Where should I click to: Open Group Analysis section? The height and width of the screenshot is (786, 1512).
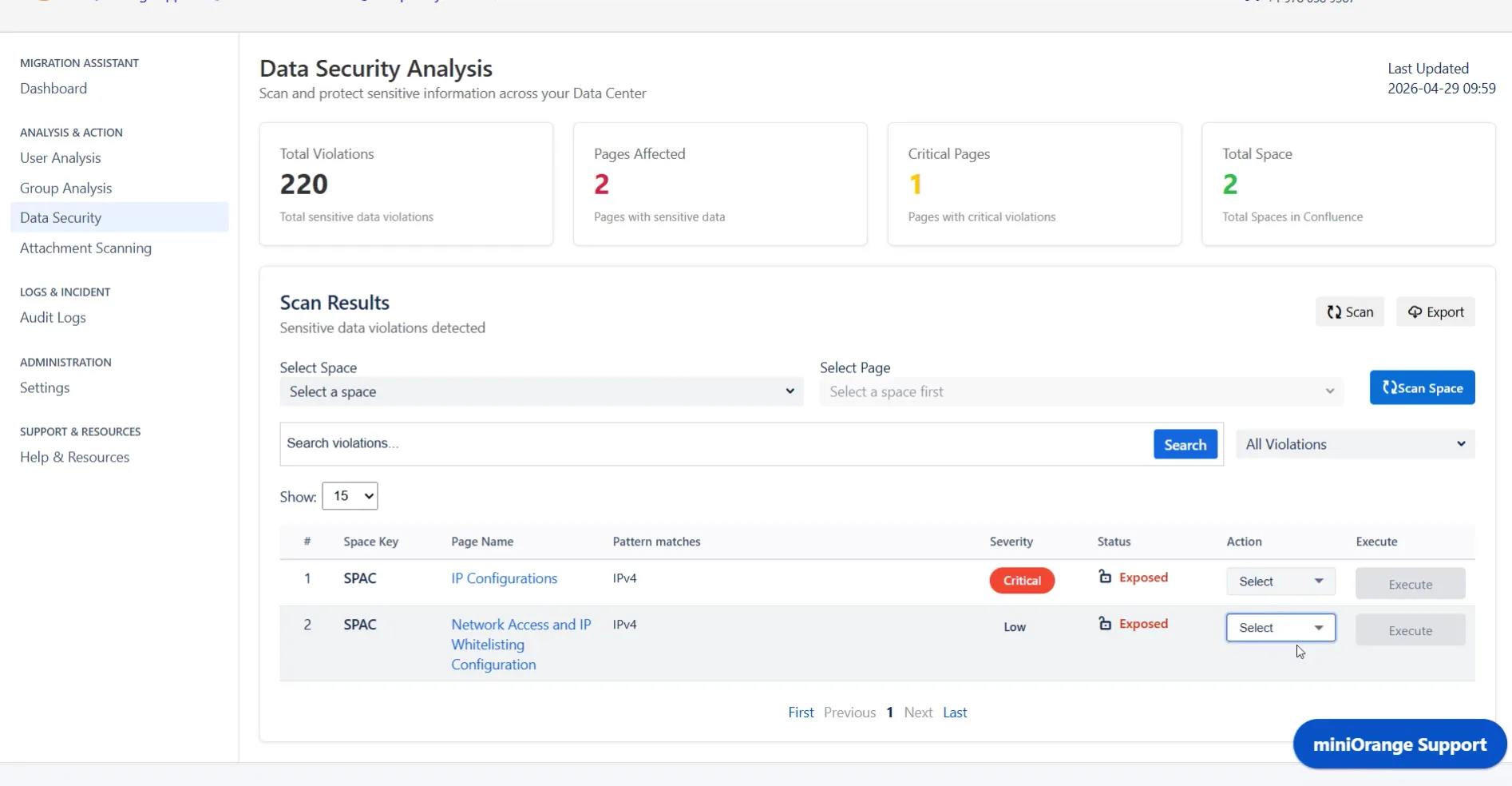pos(66,189)
